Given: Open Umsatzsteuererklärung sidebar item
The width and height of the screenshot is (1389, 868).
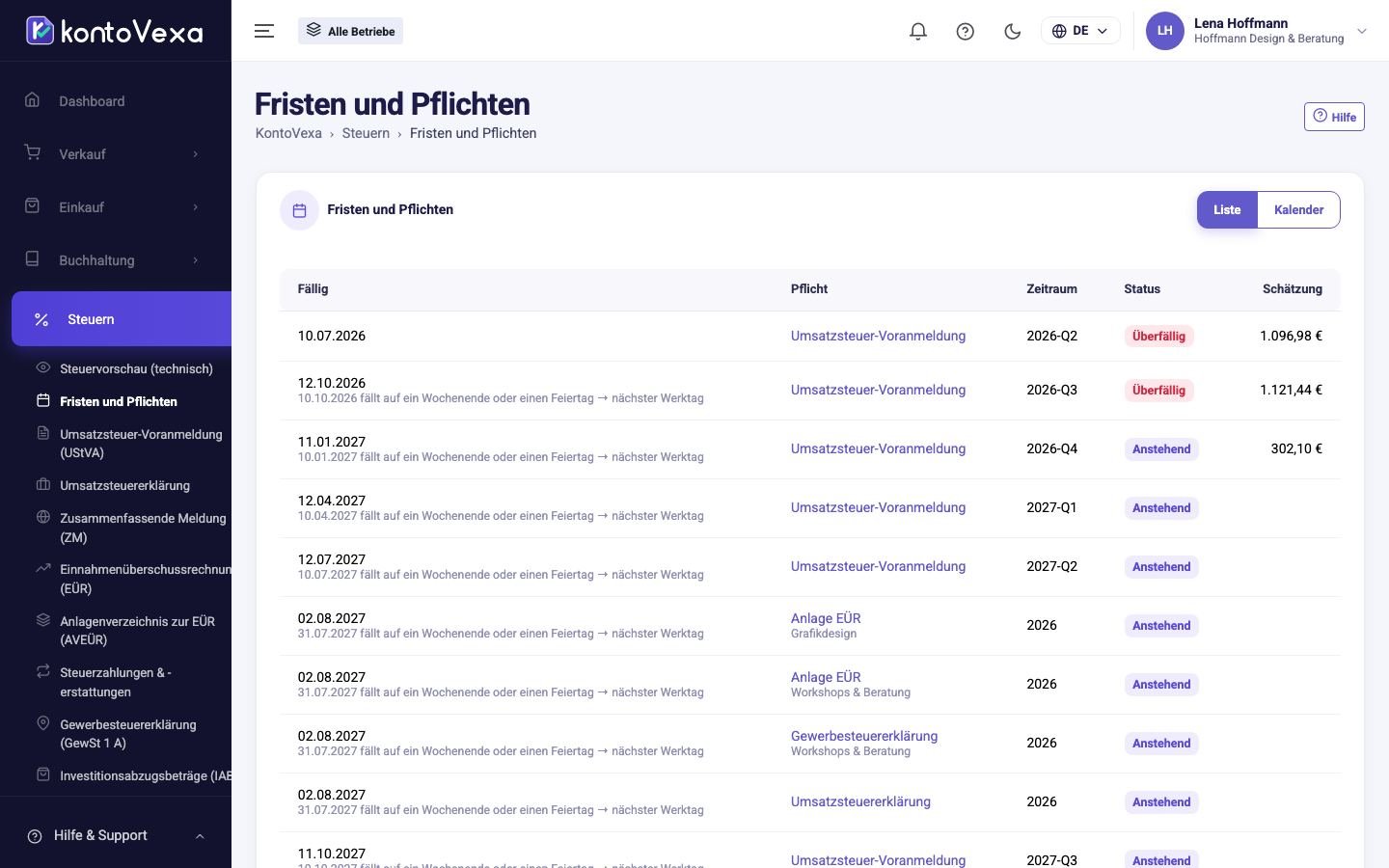Looking at the screenshot, I should 124,485.
